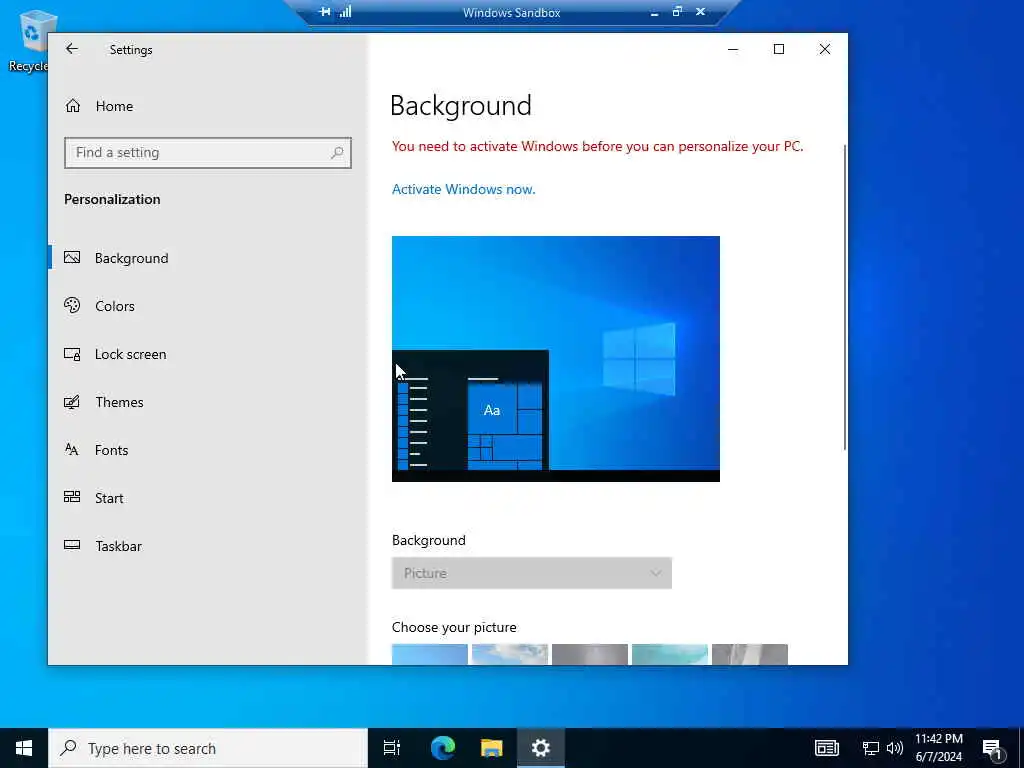1024x768 pixels.
Task: Open the Taskbar settings page
Action: (x=208, y=546)
